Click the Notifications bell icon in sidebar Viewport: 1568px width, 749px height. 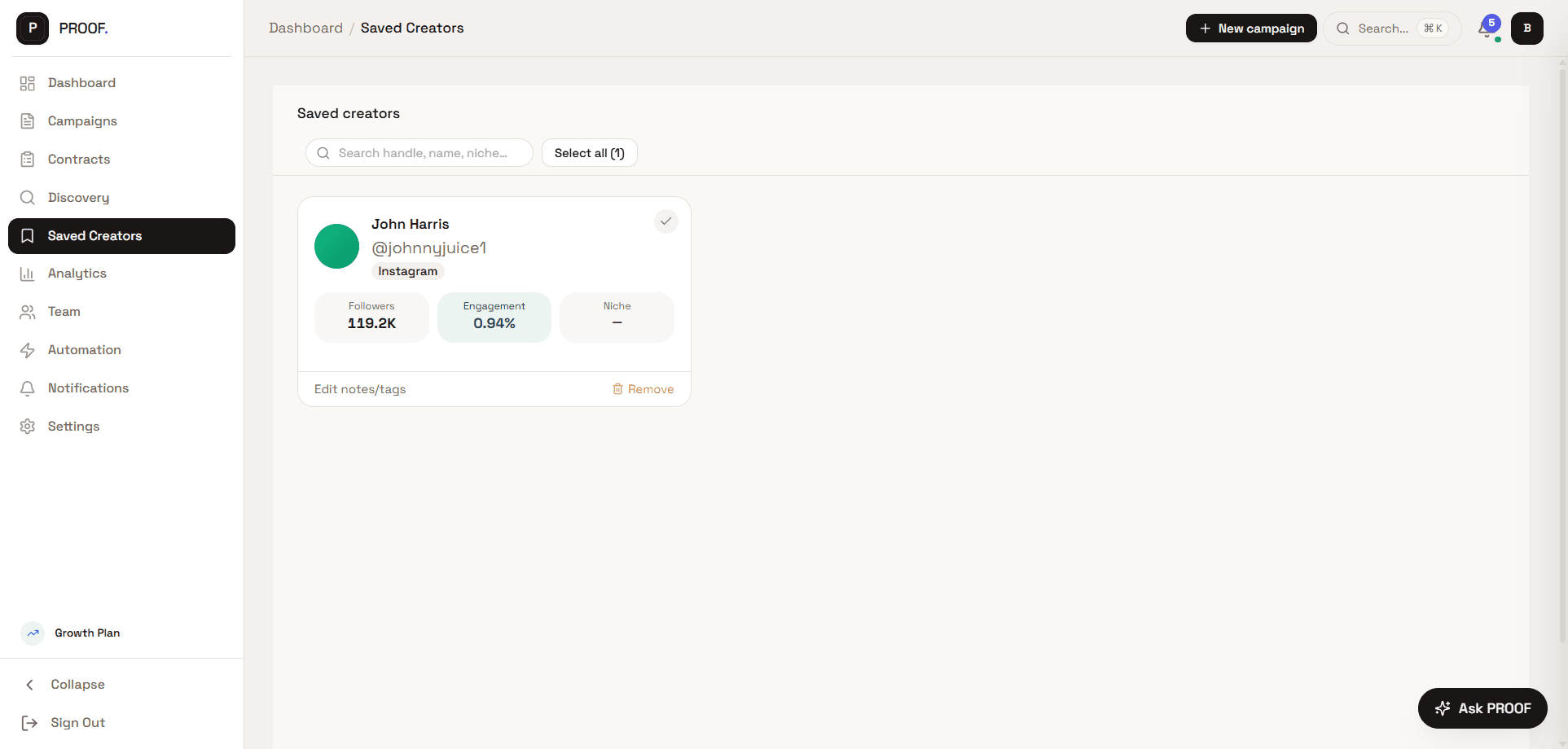(x=28, y=388)
